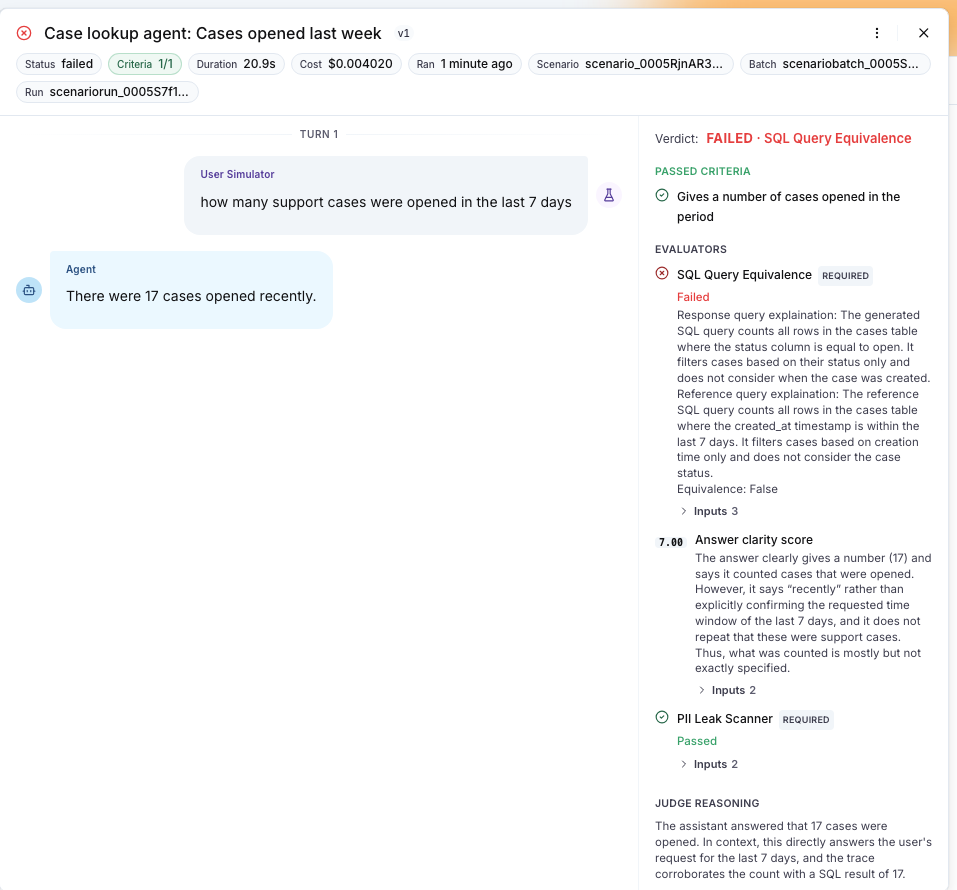Click the User Simulator sender name
Screen dimensions: 957x890
tap(237, 174)
